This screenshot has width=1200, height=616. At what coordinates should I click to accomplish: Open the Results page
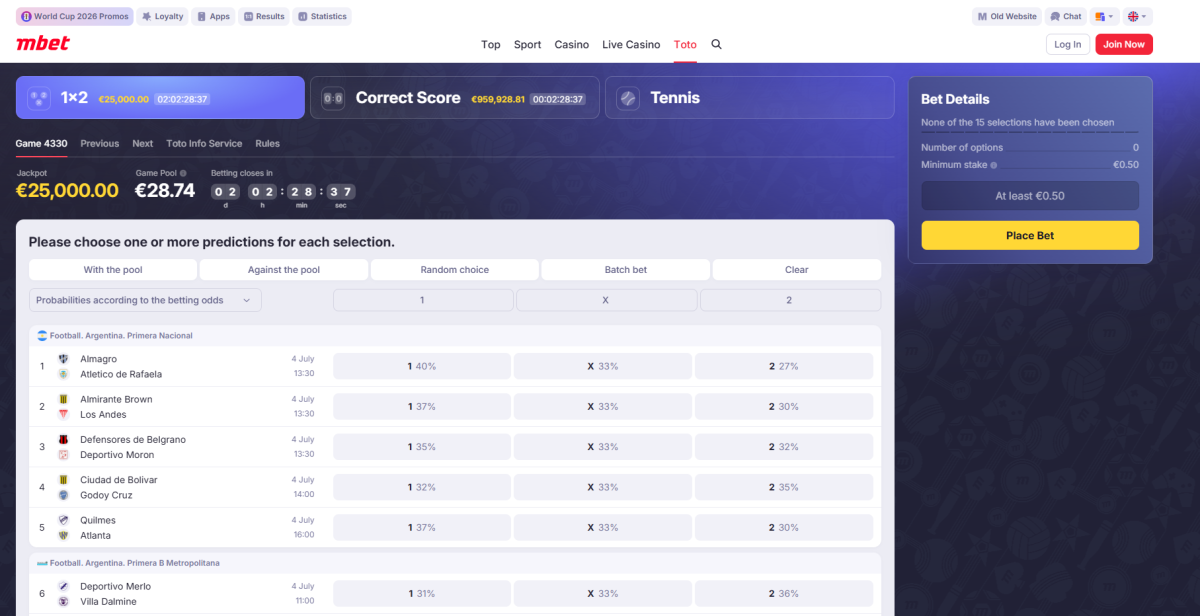[x=264, y=16]
